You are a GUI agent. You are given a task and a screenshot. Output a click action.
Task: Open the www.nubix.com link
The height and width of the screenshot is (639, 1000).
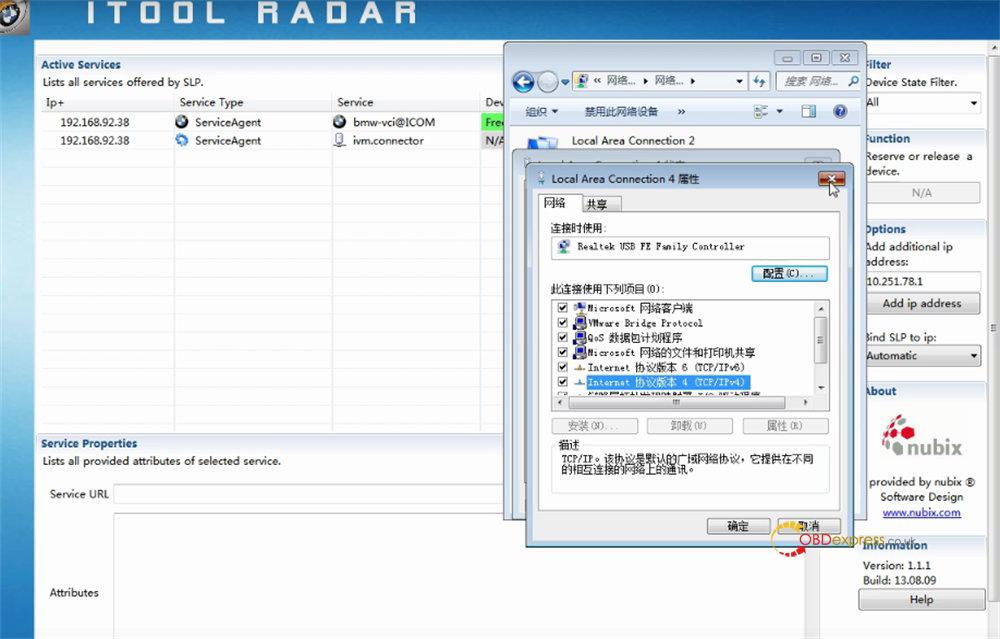click(x=922, y=512)
